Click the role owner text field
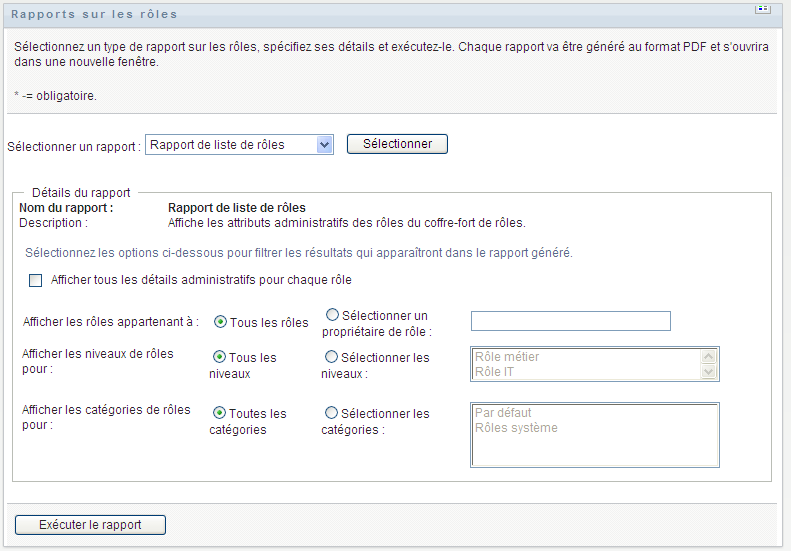The width and height of the screenshot is (791, 551). click(x=570, y=321)
